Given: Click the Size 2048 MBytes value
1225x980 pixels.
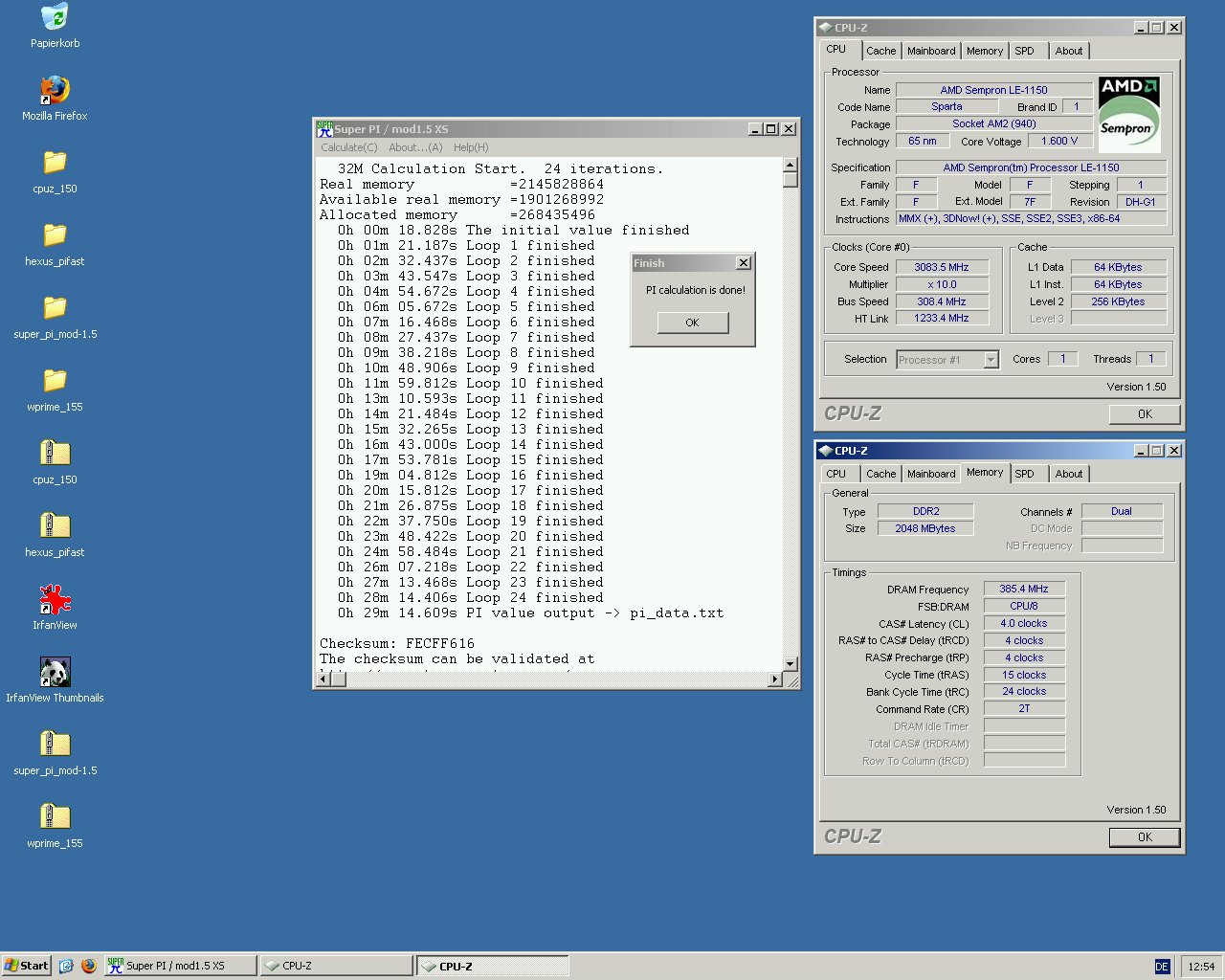Looking at the screenshot, I should point(925,528).
